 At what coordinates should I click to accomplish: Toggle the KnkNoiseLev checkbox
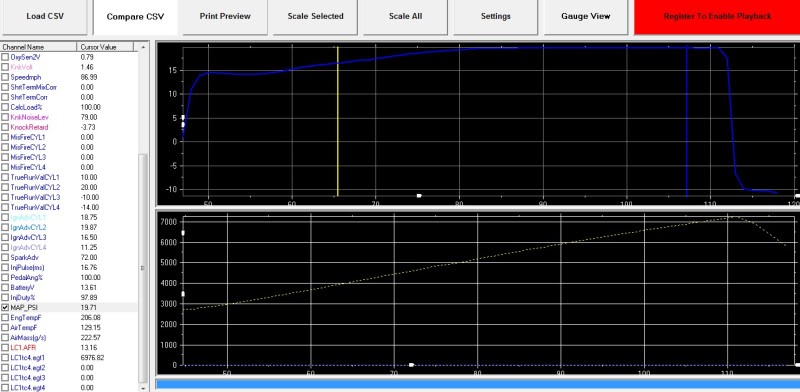5,117
